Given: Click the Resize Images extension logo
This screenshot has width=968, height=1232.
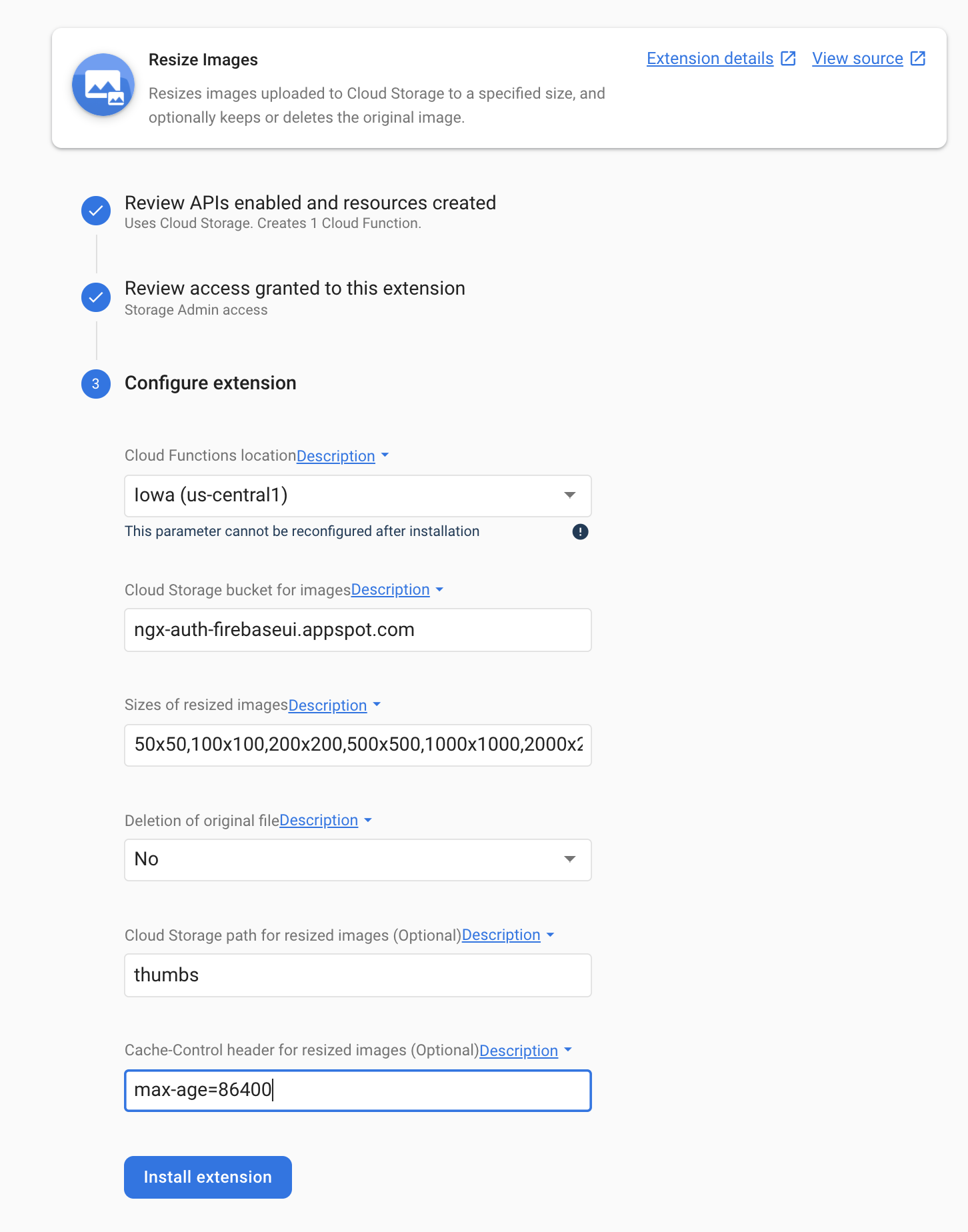Looking at the screenshot, I should pos(103,85).
